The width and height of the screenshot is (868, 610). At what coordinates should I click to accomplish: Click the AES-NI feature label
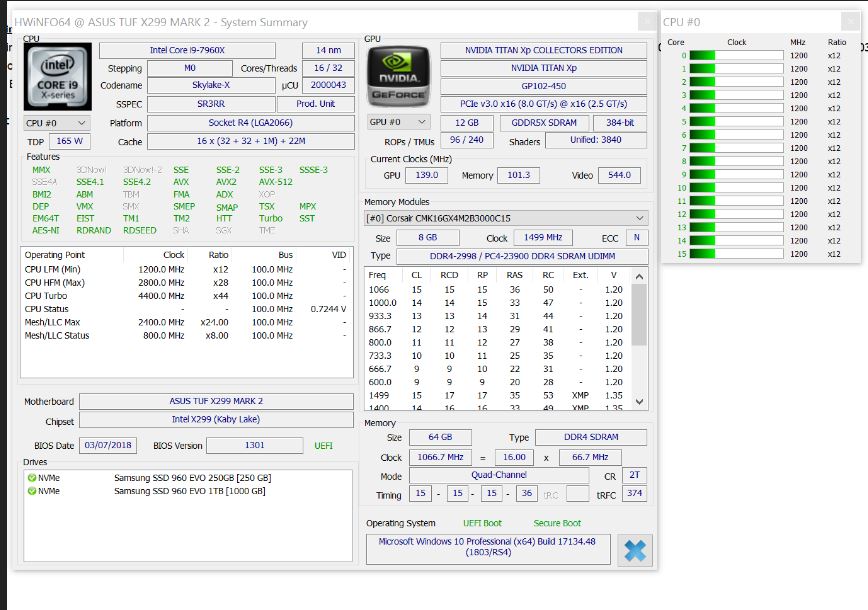[45, 230]
